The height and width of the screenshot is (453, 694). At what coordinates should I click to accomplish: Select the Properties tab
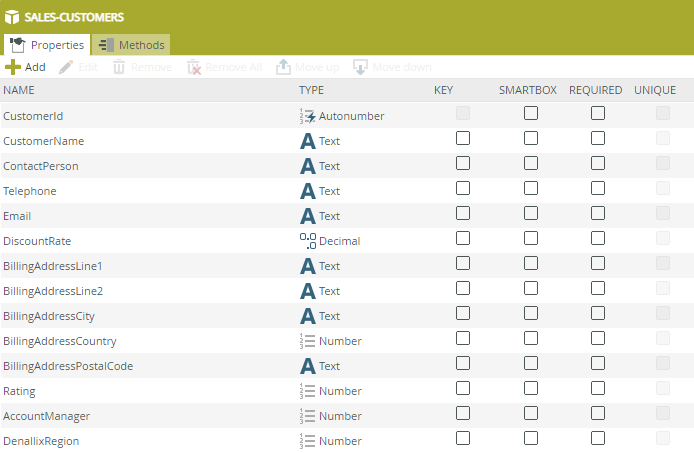tap(47, 45)
